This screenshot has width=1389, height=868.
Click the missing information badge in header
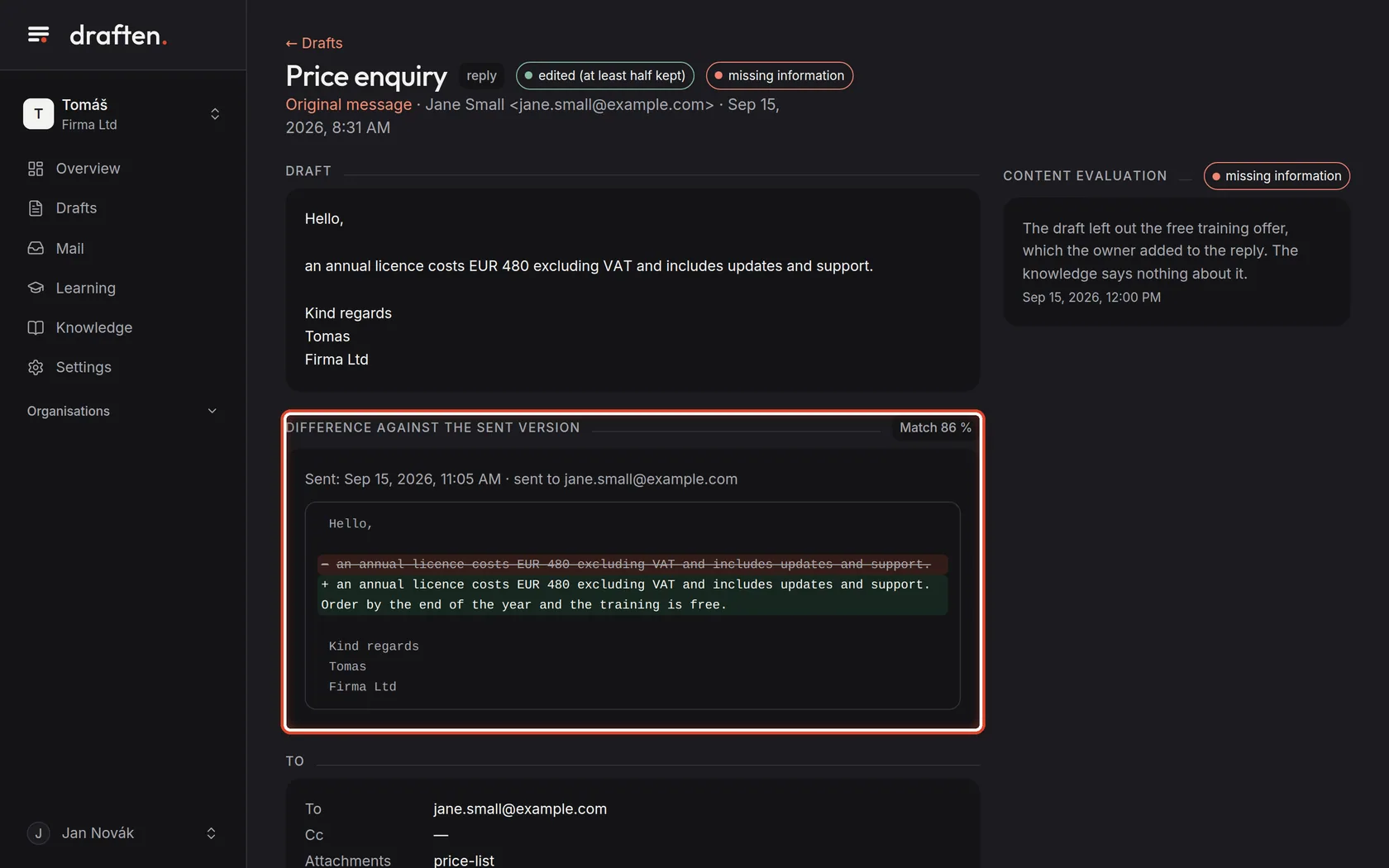[x=779, y=75]
